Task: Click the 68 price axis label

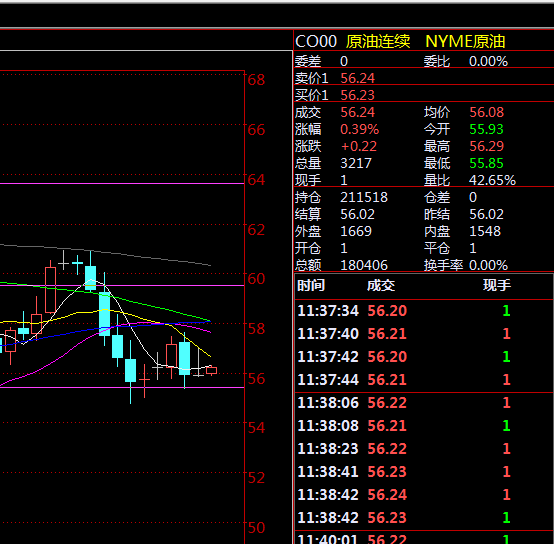Action: point(256,80)
